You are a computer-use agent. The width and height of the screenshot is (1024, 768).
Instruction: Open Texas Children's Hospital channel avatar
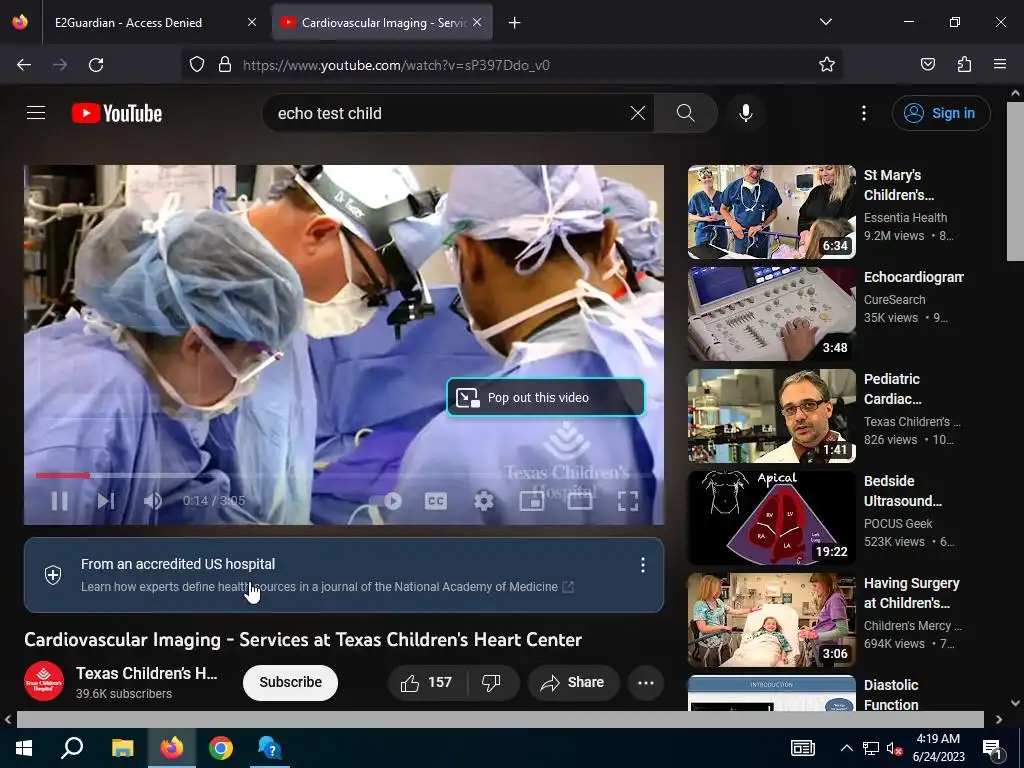(x=44, y=682)
